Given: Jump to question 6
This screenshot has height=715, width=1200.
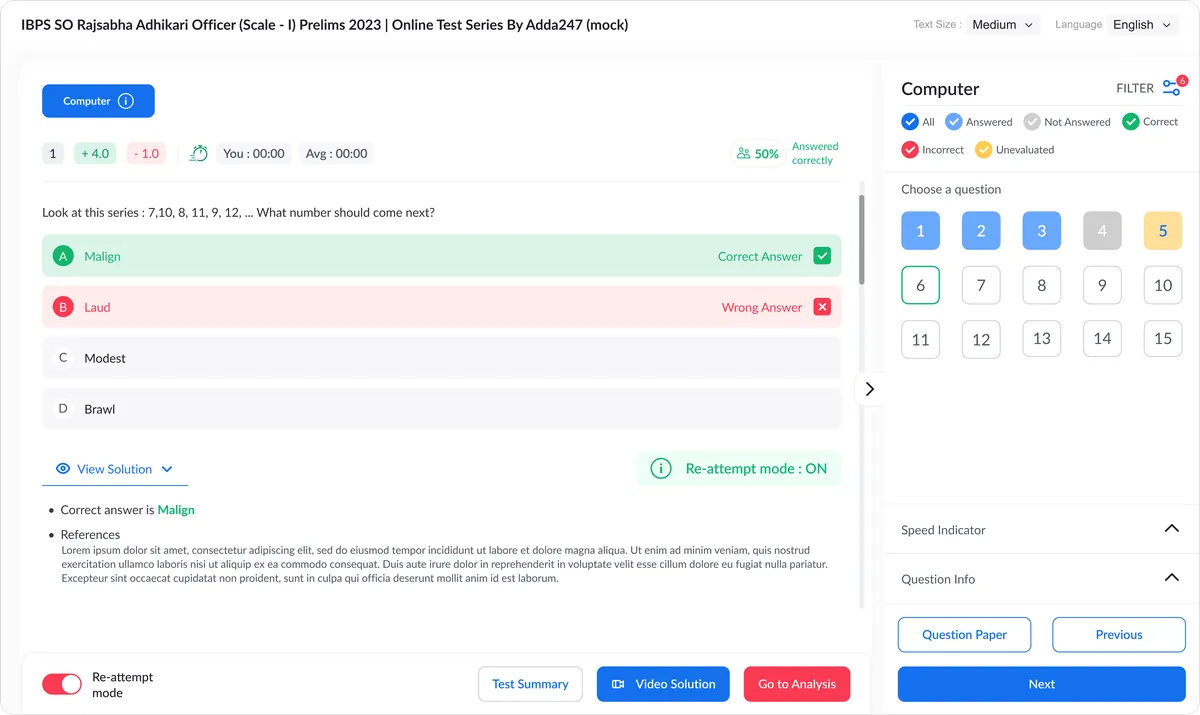Looking at the screenshot, I should tap(920, 285).
